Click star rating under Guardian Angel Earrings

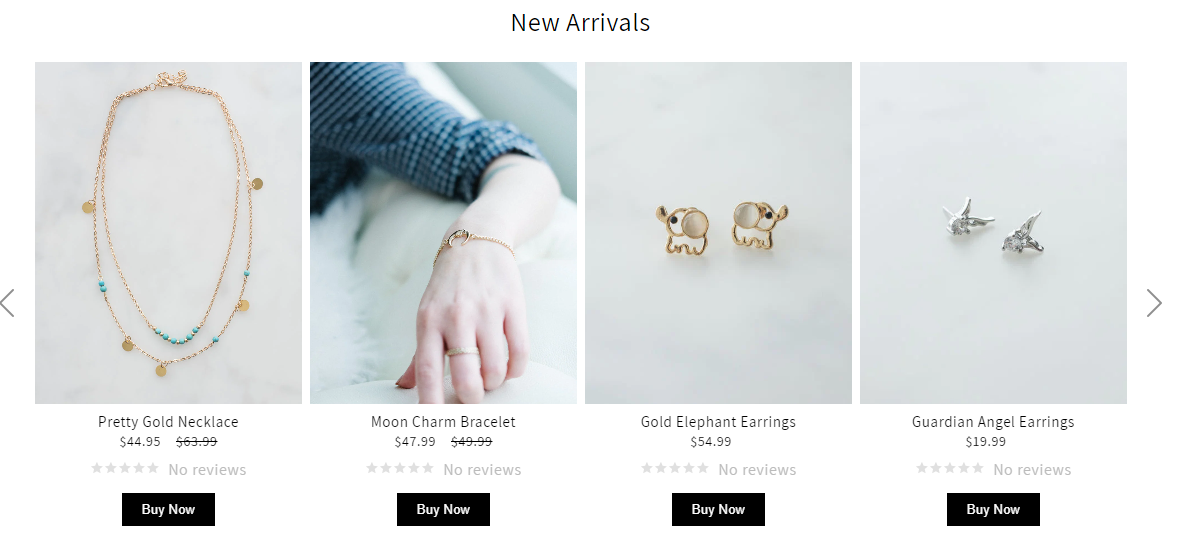[950, 468]
